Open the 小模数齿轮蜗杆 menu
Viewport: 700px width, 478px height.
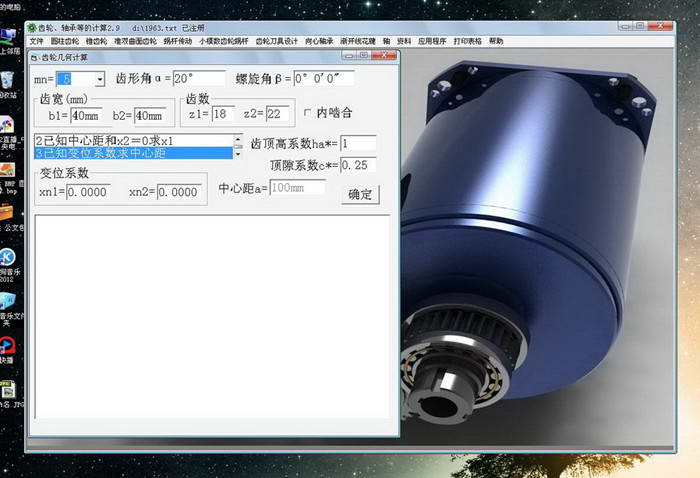[x=224, y=41]
